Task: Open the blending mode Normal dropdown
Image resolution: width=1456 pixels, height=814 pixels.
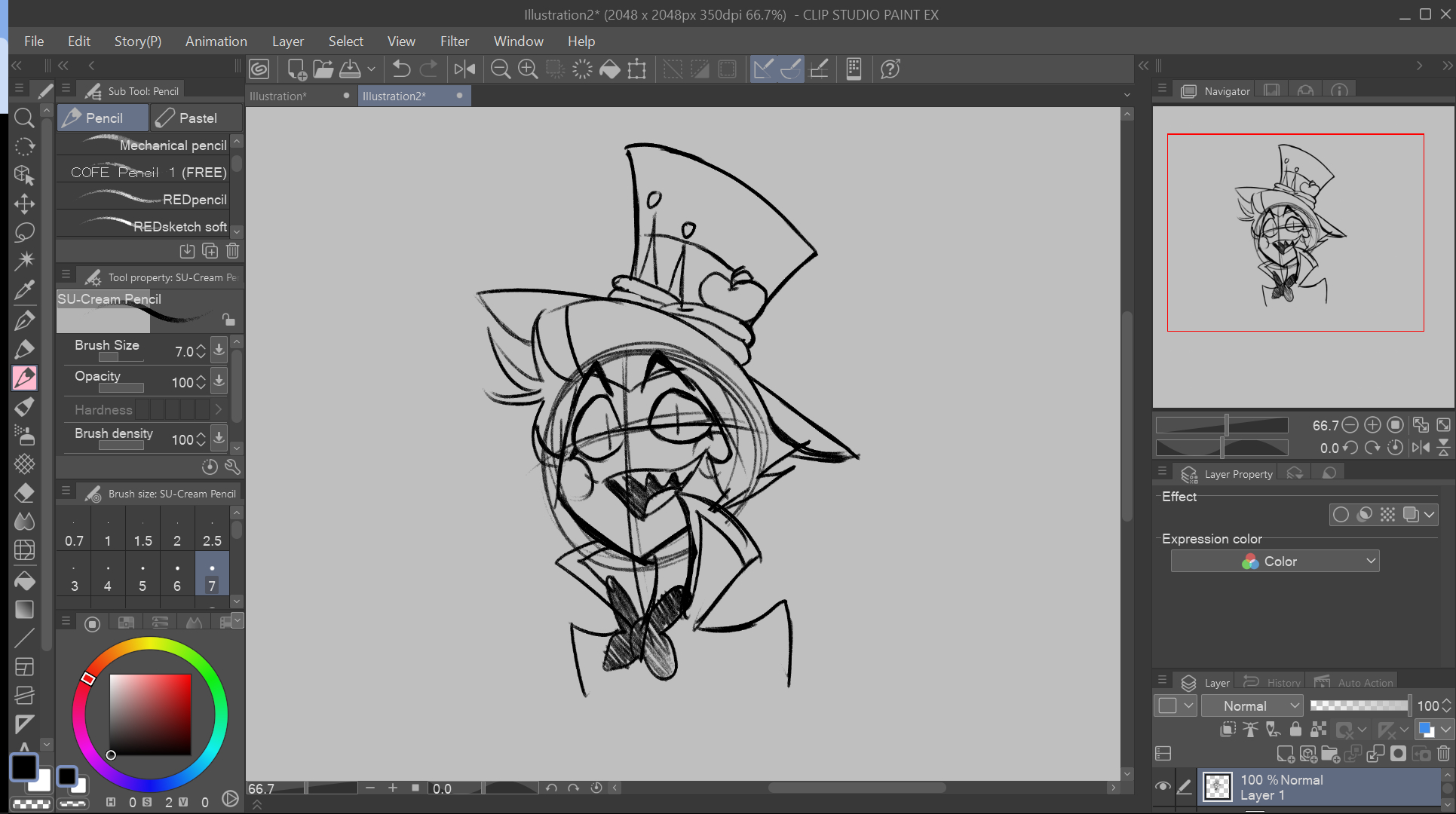Action: click(x=1252, y=706)
